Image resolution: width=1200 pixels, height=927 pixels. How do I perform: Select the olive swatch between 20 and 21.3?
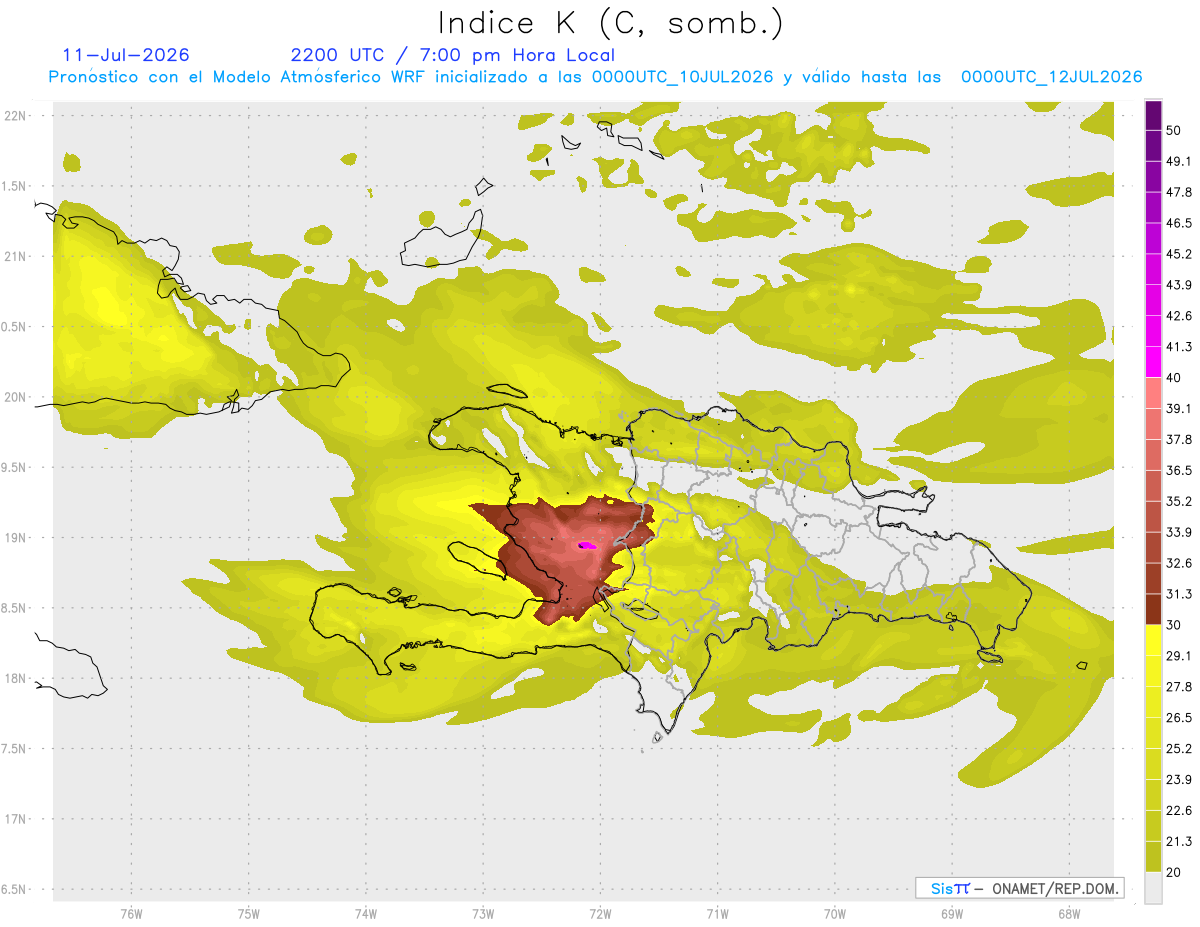tap(1153, 857)
